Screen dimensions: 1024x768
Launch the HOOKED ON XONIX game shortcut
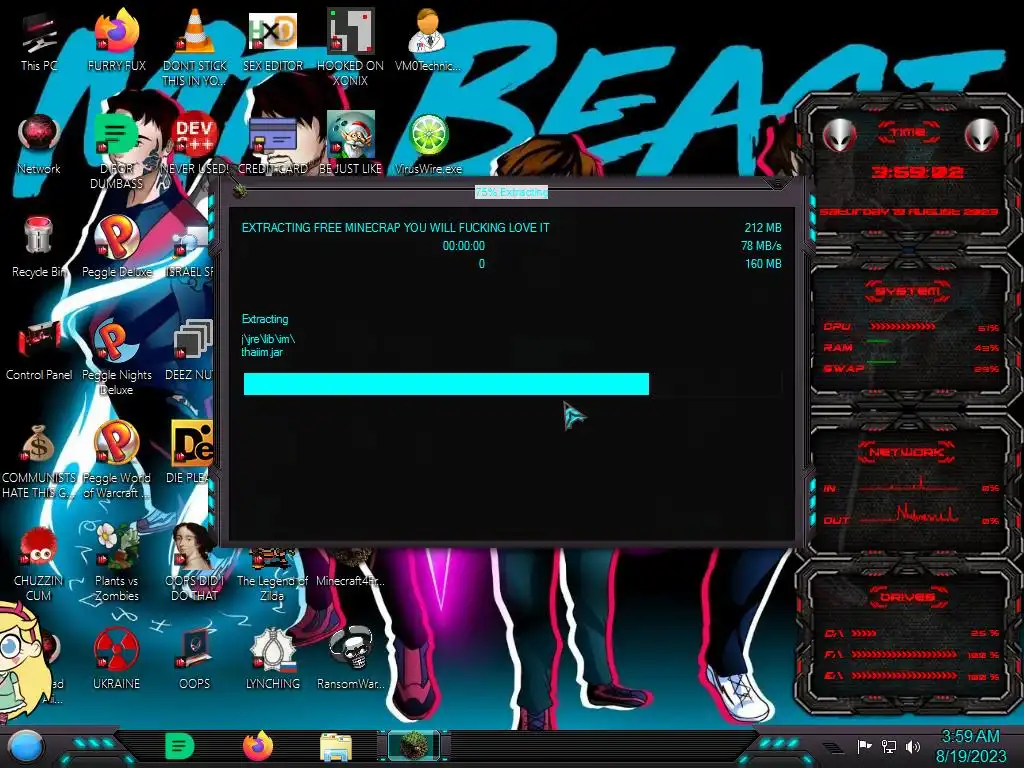(x=350, y=46)
